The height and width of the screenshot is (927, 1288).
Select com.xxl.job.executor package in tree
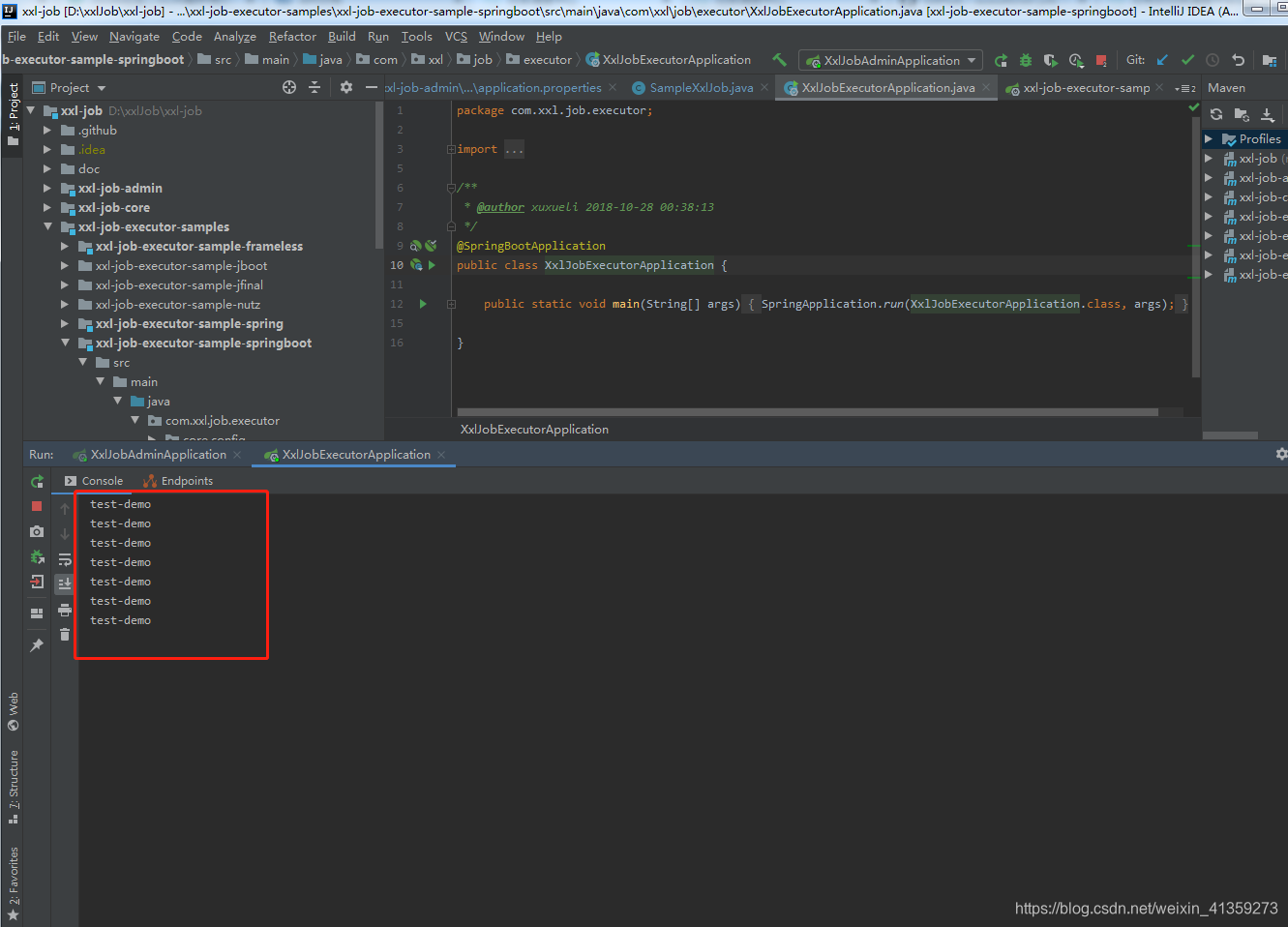tap(222, 421)
